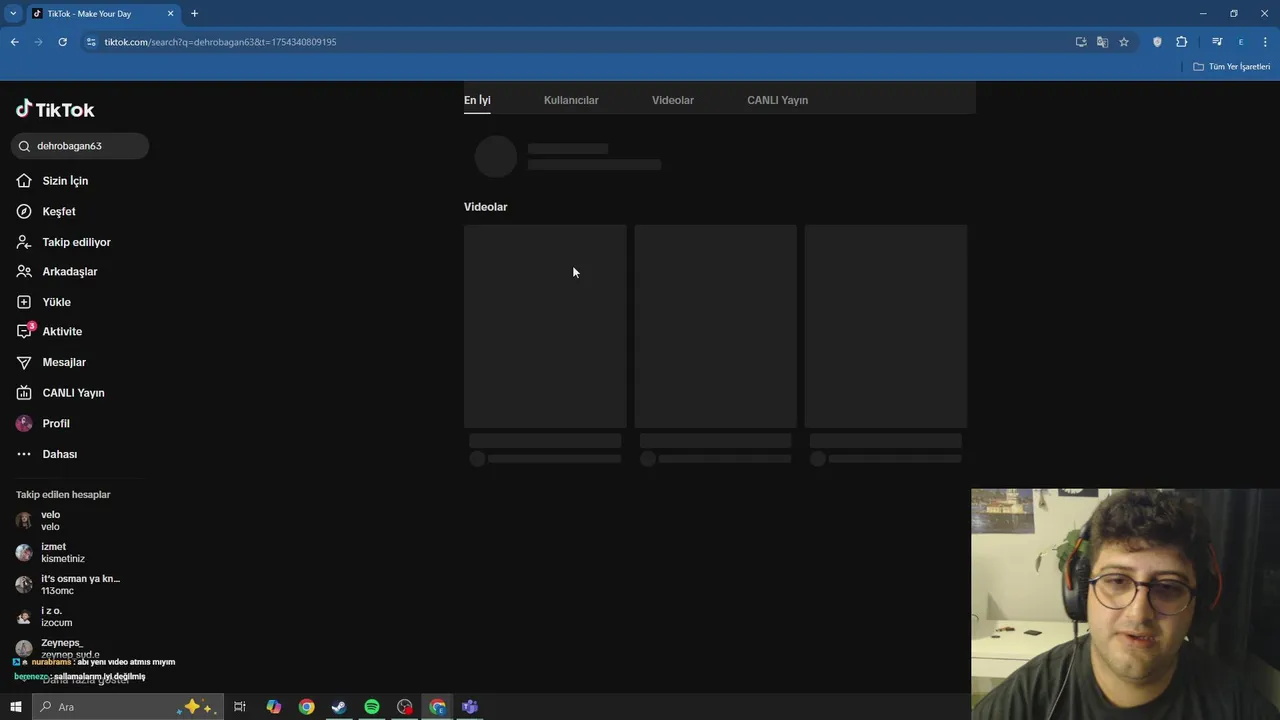Open the i z o. account avatar
Viewport: 1280px width, 720px height.
tap(24, 616)
